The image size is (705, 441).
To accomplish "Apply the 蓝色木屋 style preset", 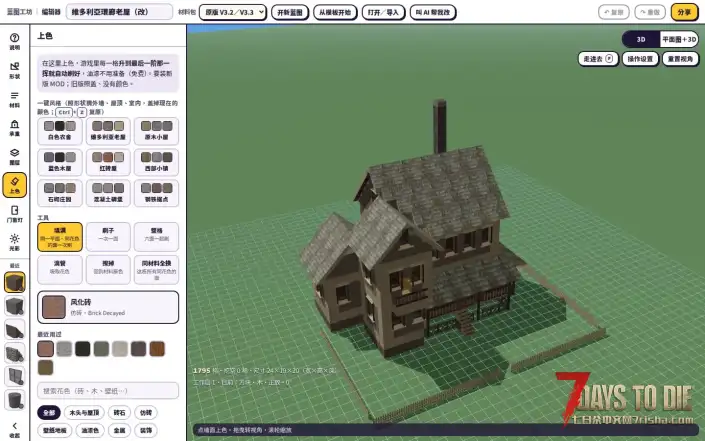I will (60, 162).
